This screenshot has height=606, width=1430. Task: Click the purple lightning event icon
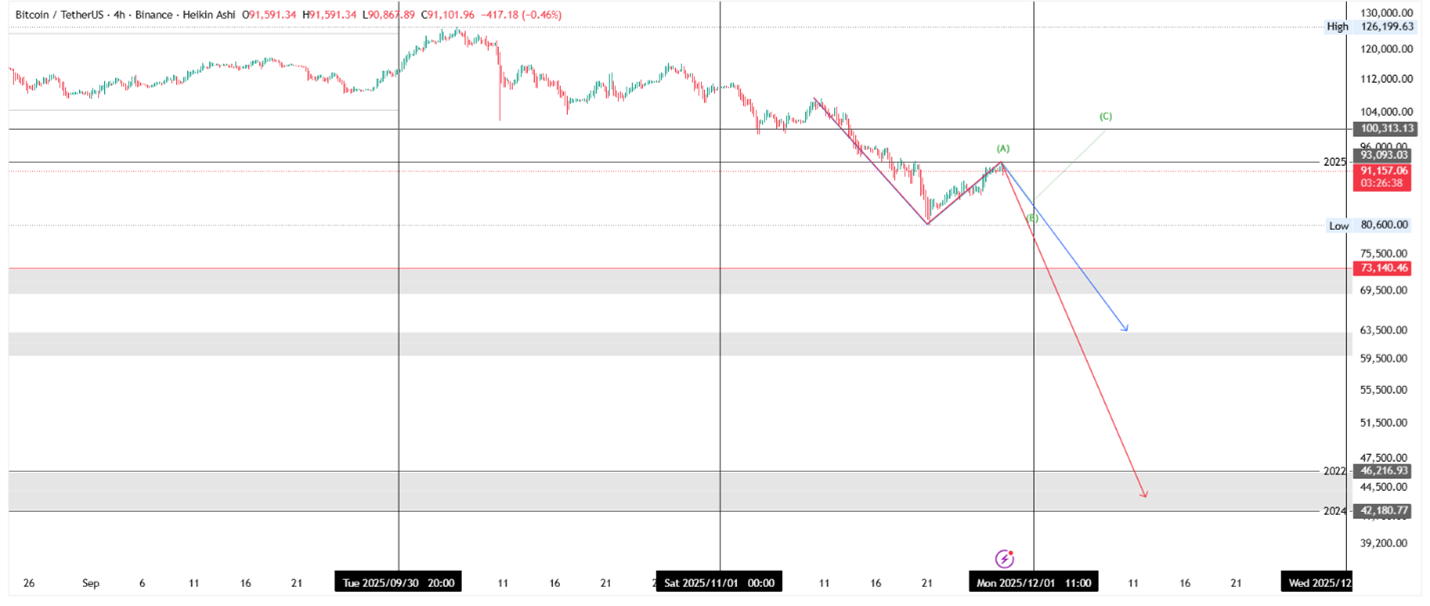coord(1005,558)
